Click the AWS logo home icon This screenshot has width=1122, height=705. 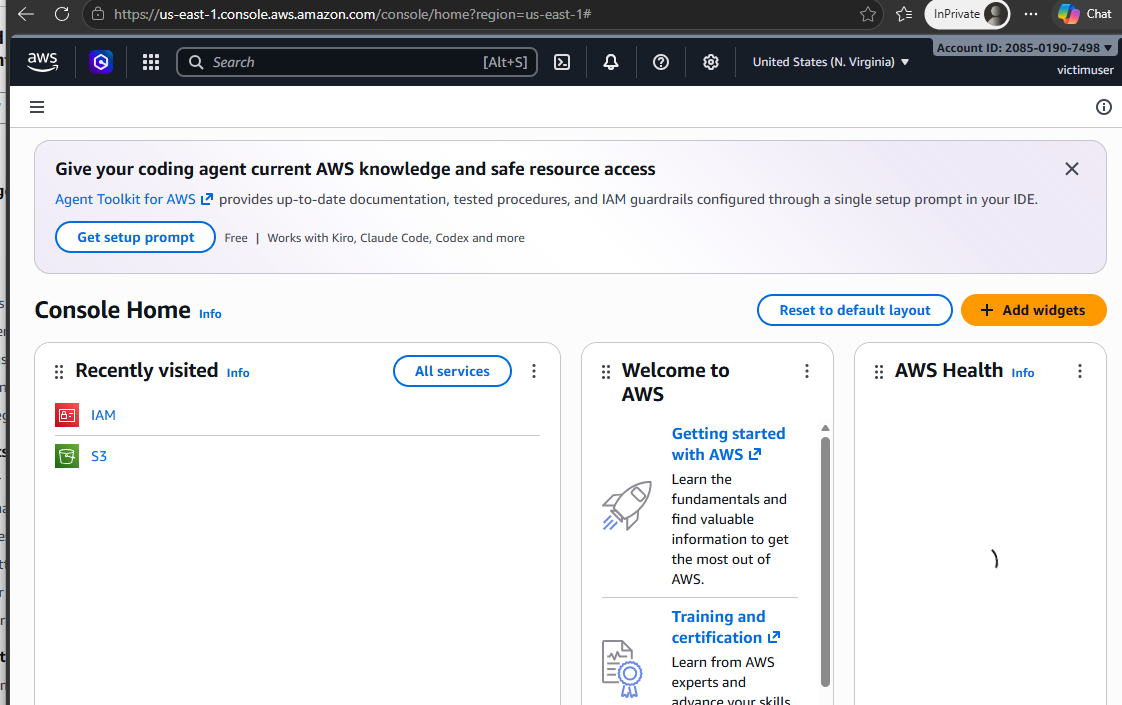point(42,62)
